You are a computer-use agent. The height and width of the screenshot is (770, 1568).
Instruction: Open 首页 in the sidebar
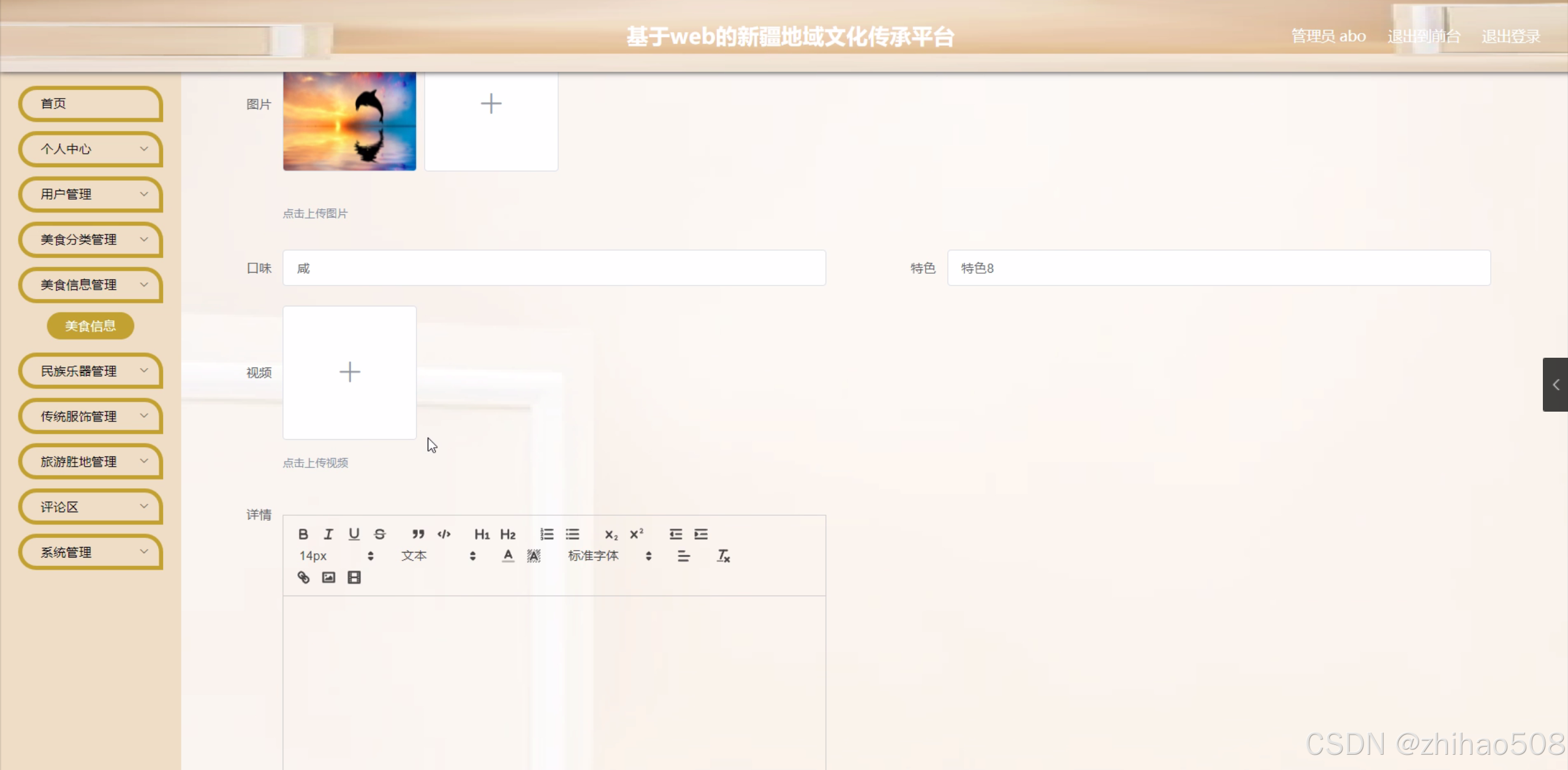pyautogui.click(x=91, y=104)
